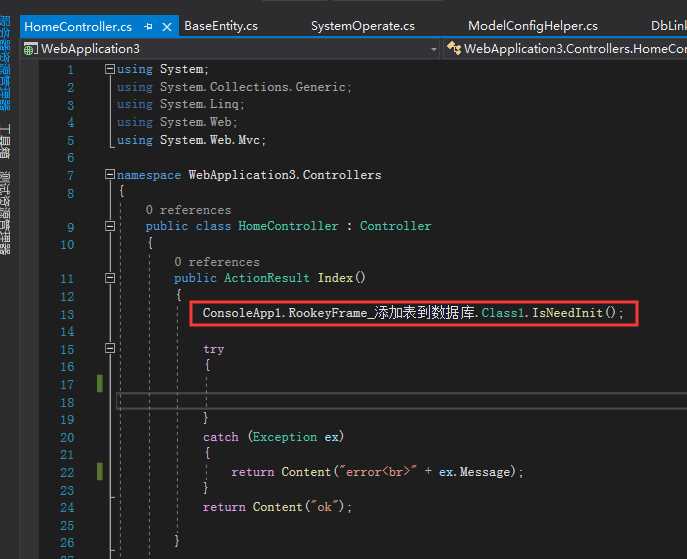The height and width of the screenshot is (559, 687).
Task: Collapse the try block
Action: coord(110,348)
